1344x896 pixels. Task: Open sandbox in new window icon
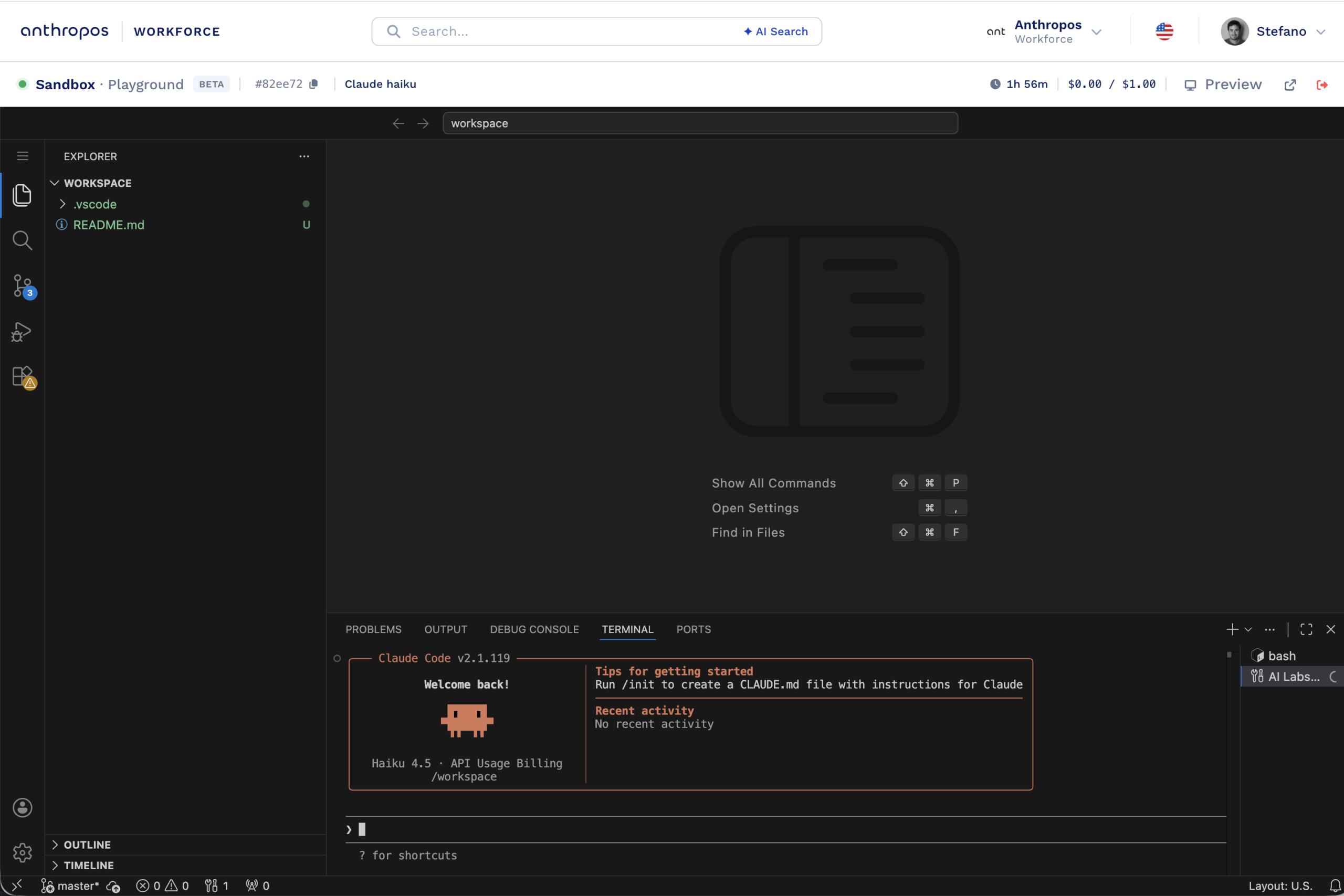(1290, 85)
